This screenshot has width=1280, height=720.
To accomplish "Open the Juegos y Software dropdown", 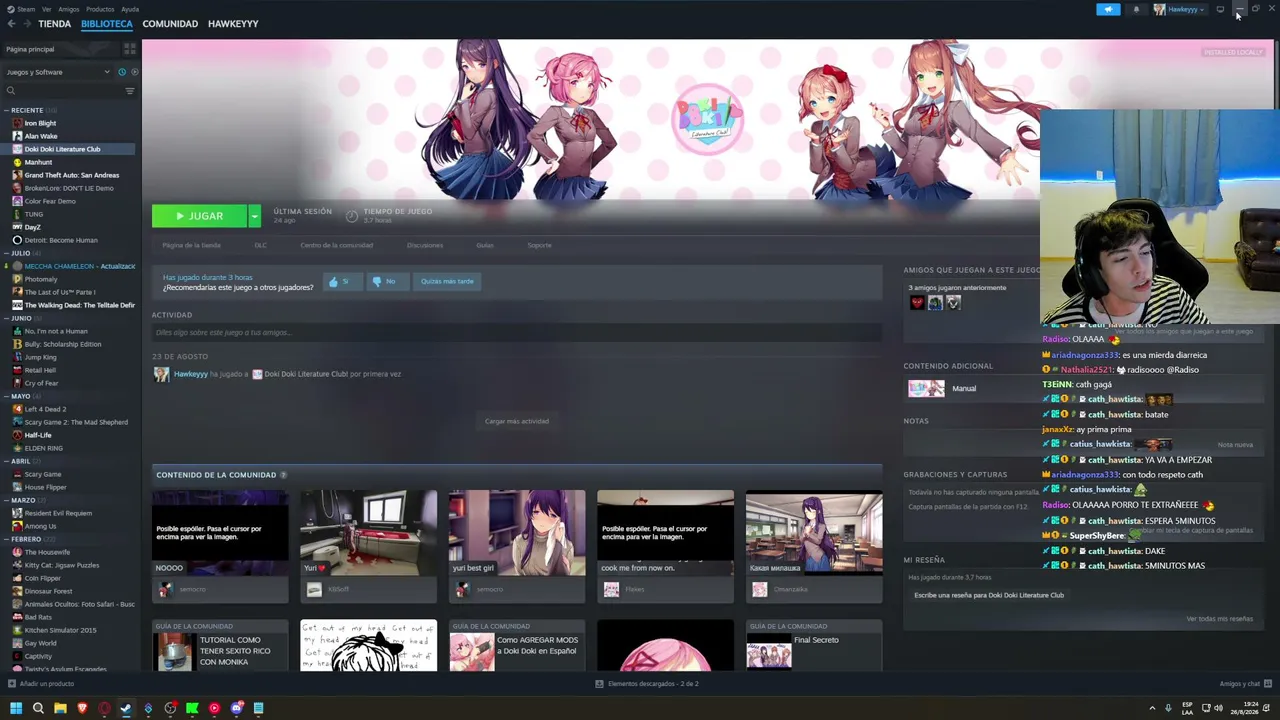I will coord(58,72).
